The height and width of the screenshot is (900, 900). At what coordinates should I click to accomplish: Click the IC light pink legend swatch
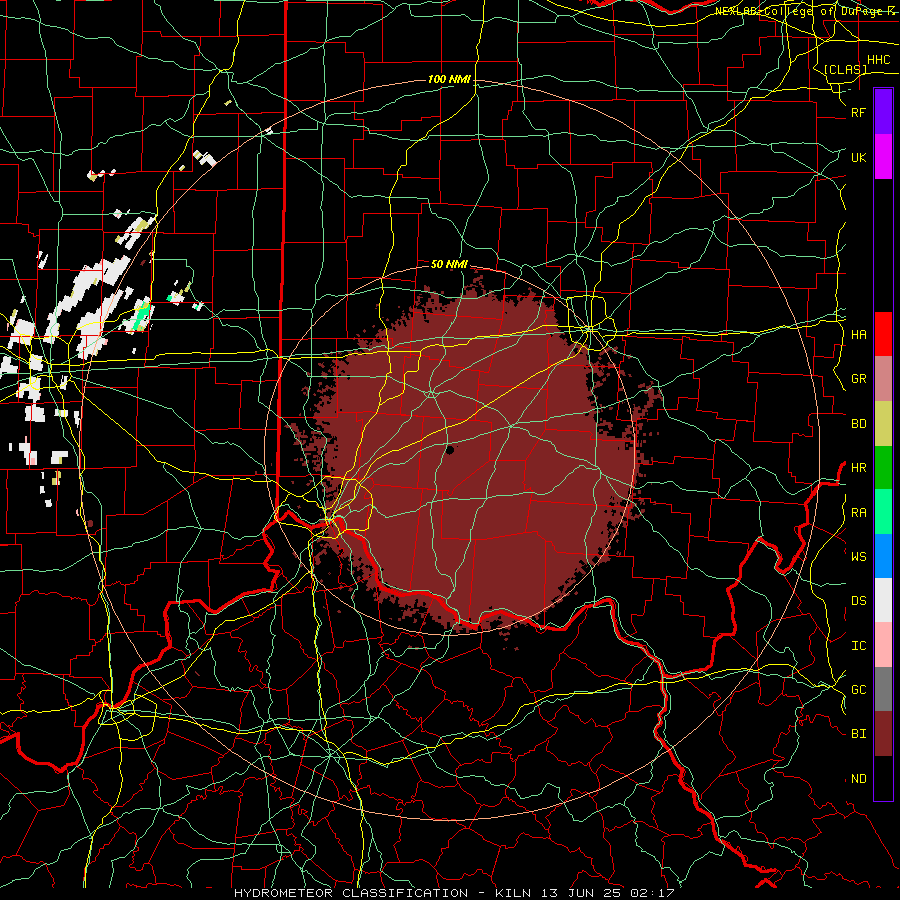pos(883,645)
